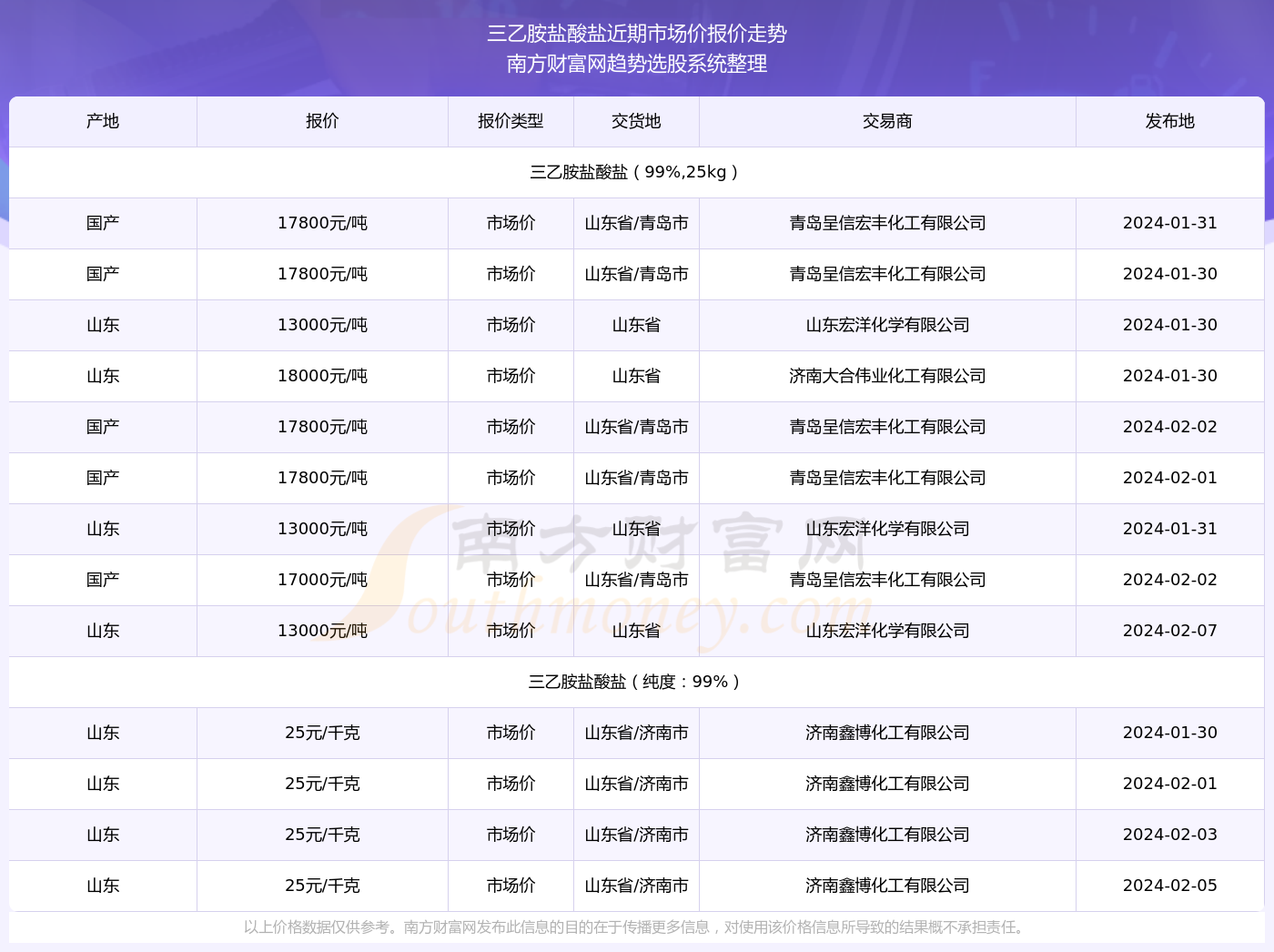Click 山东省/济南市 in the 2024-02-01 row
This screenshot has width=1274, height=952.
pos(636,784)
